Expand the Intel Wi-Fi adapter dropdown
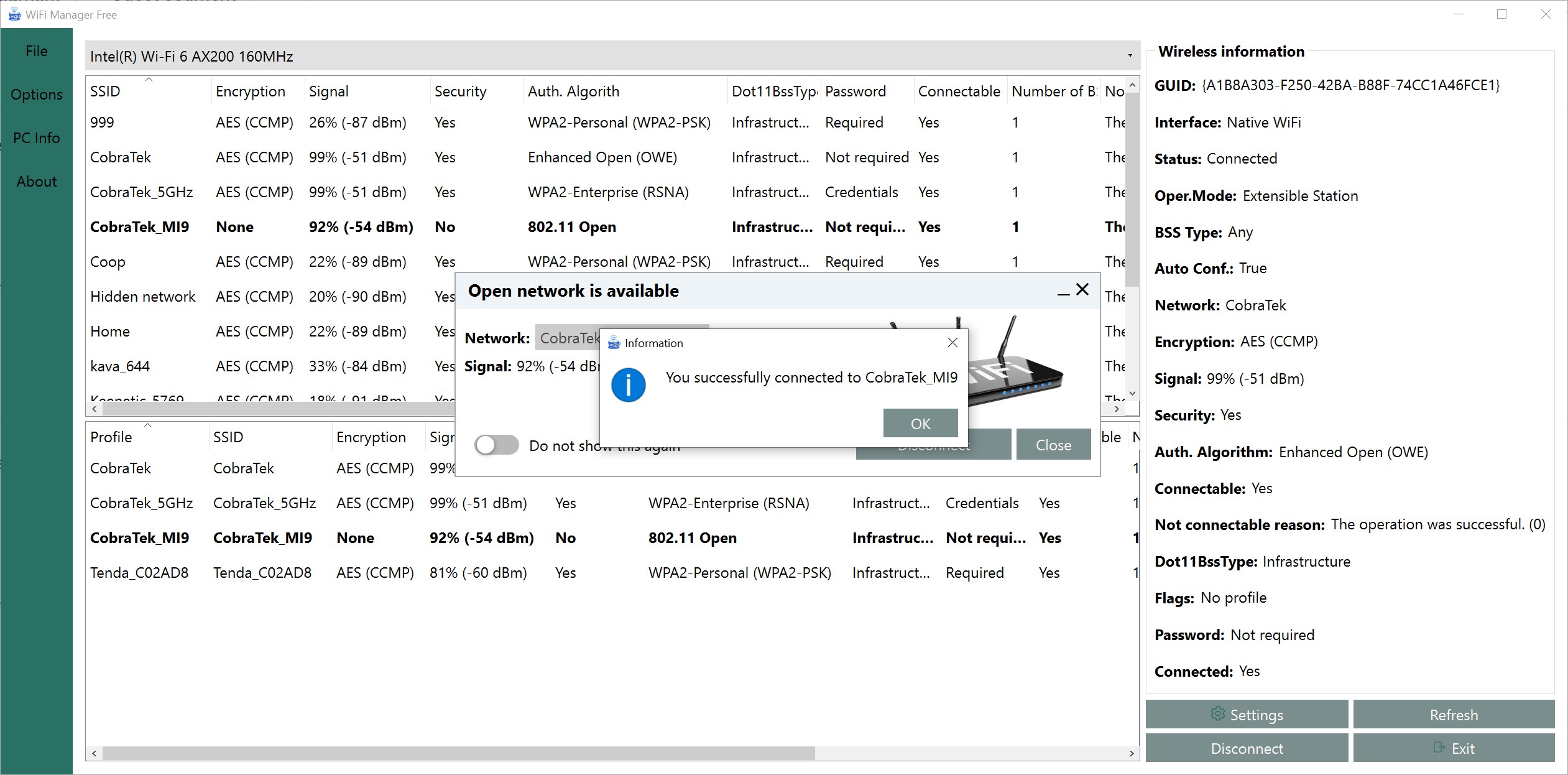Viewport: 1568px width, 775px height. (1130, 56)
